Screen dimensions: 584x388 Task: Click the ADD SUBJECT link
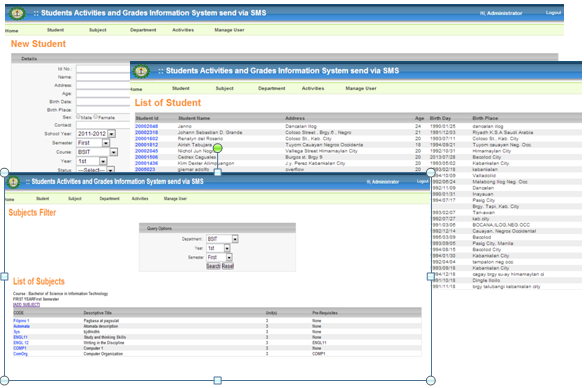tap(26, 305)
